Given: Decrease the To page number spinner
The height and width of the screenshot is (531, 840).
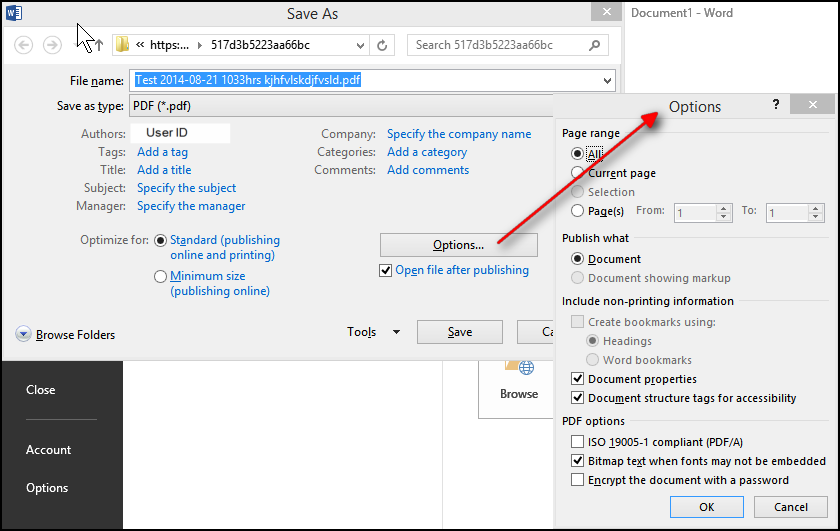Looking at the screenshot, I should 815,217.
